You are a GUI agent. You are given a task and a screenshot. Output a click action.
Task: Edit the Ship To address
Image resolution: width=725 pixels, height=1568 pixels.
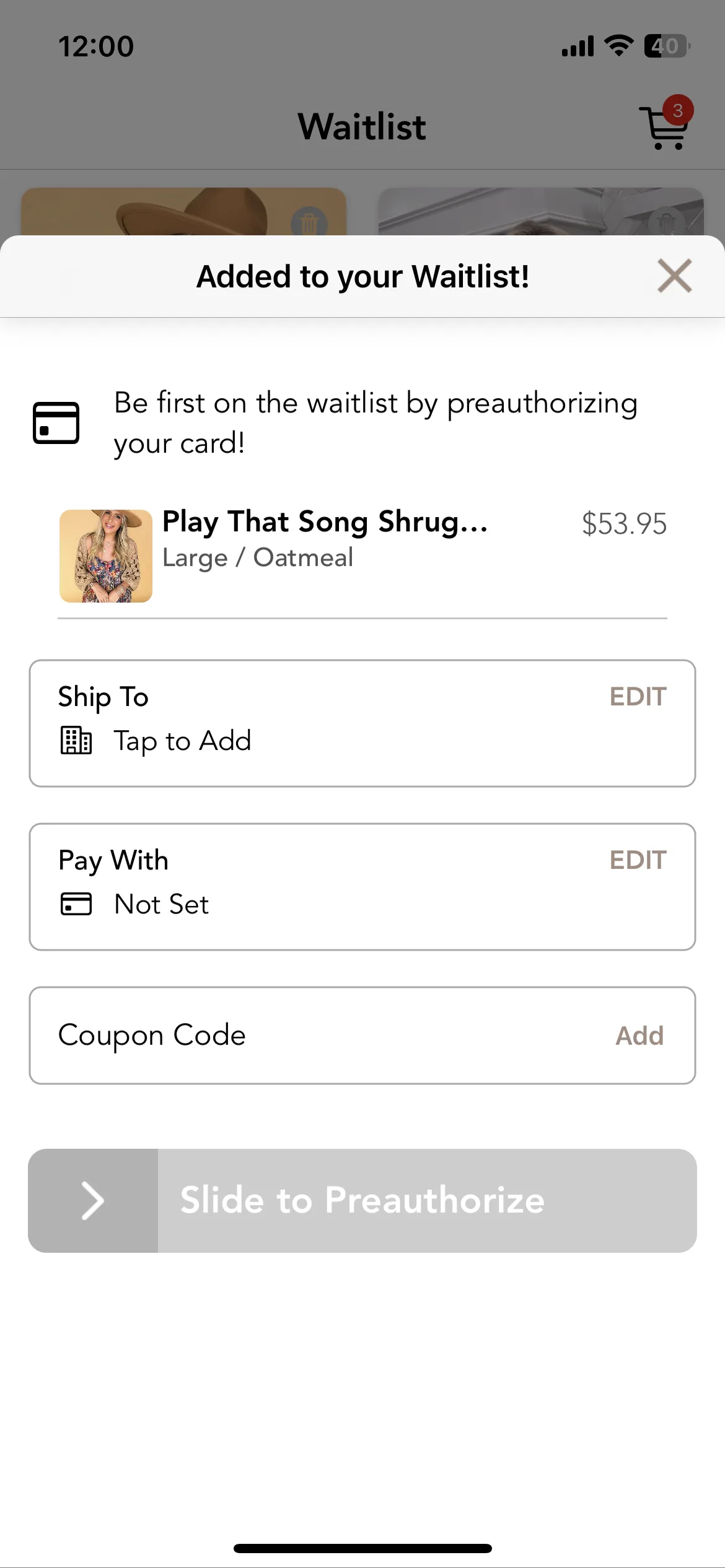638,697
